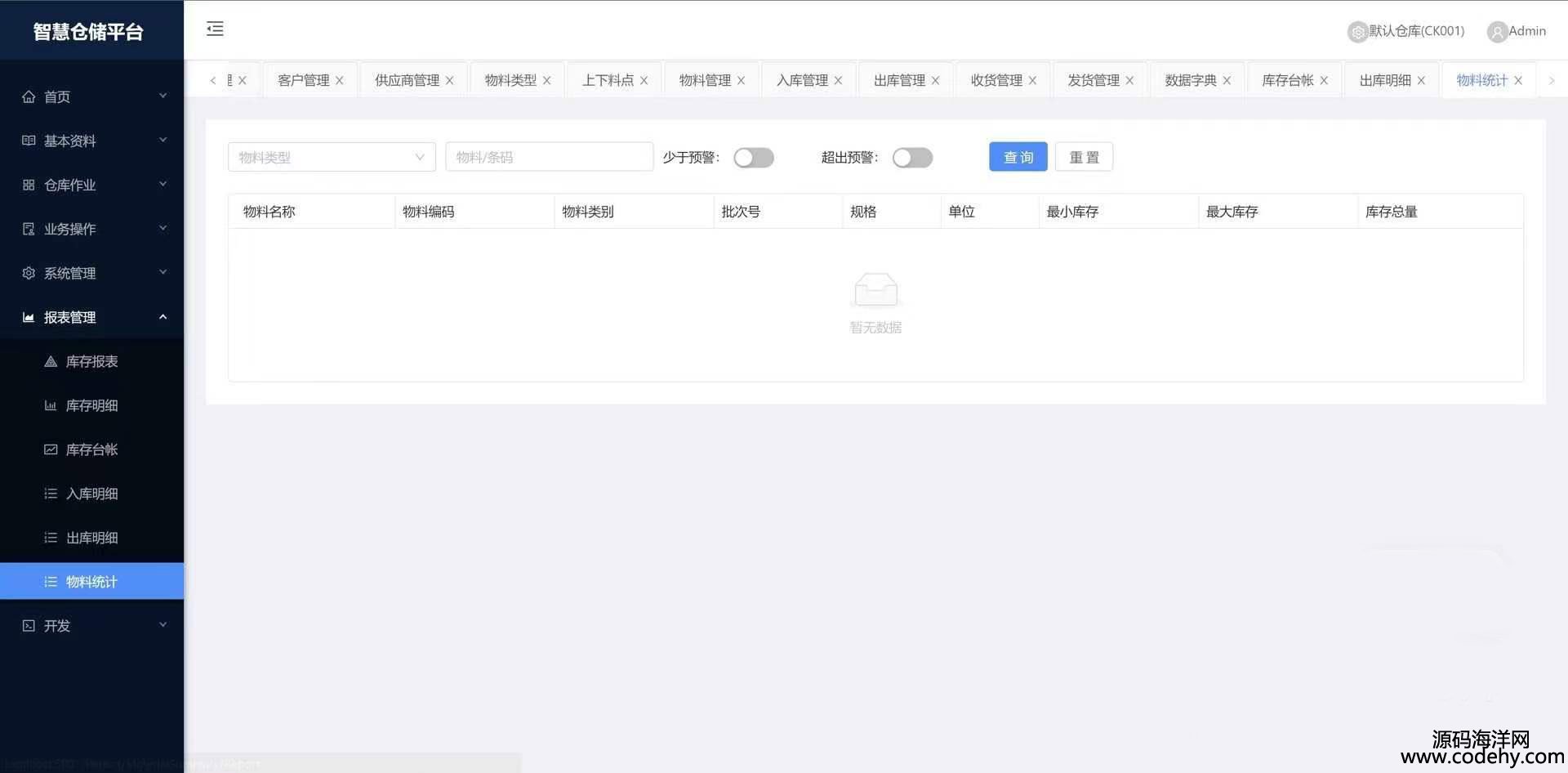Click the grid icon beside 仓库作业
1568x773 pixels.
click(x=29, y=185)
